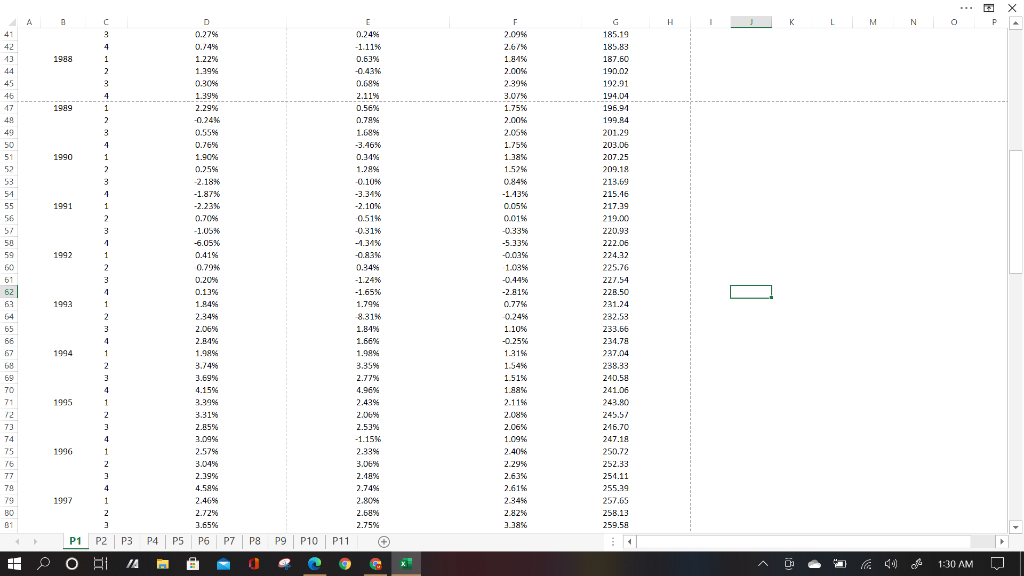Select cell containing 4.58%

(206, 488)
